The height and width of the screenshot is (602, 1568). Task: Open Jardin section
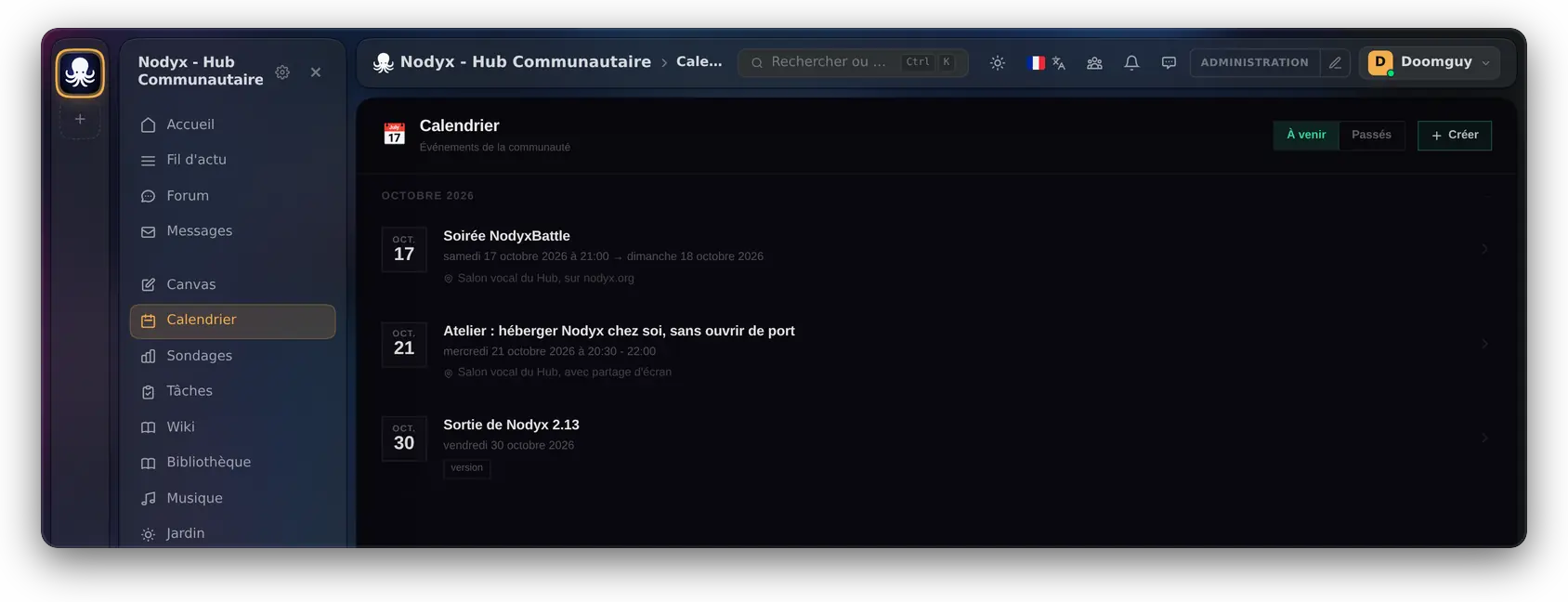232,533
